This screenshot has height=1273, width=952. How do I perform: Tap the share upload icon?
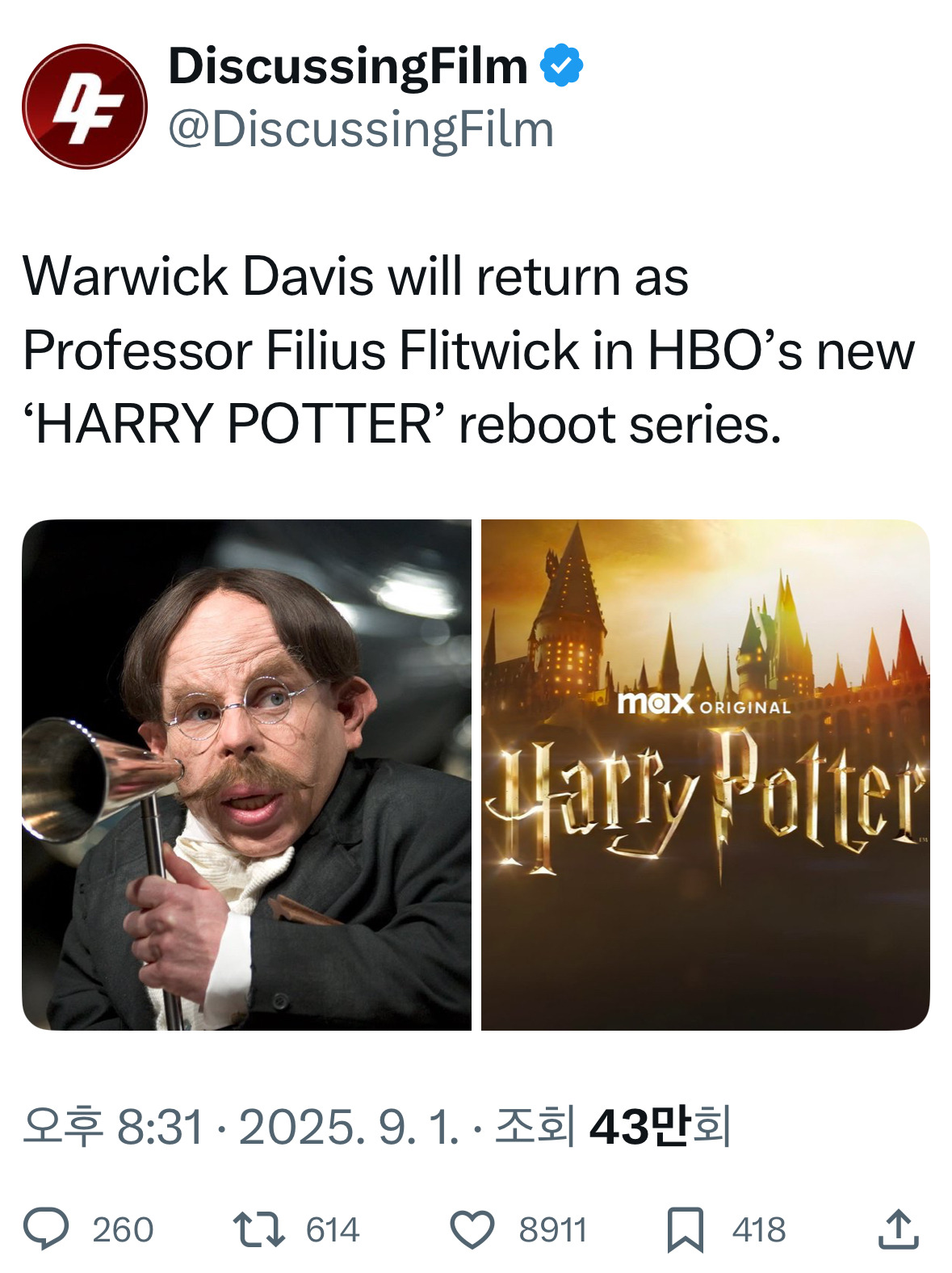[898, 1229]
